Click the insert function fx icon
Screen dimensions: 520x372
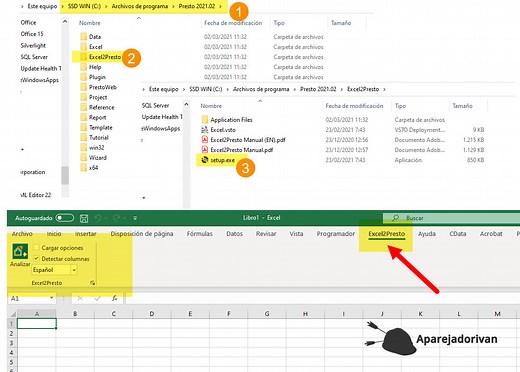point(114,298)
